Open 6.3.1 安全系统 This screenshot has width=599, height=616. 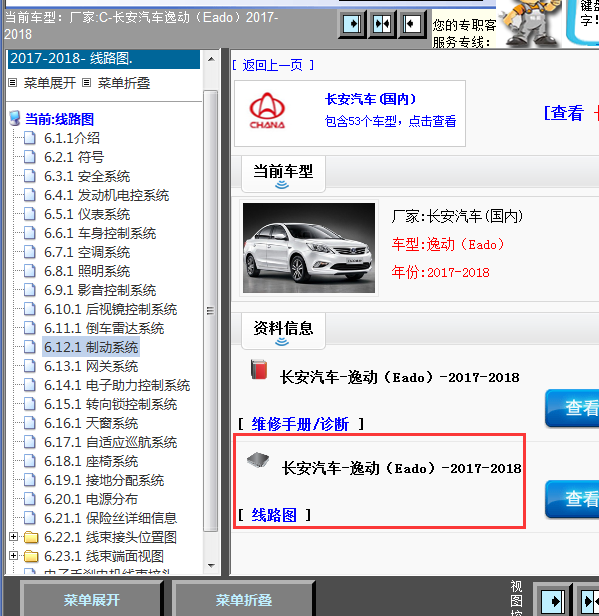click(x=87, y=176)
